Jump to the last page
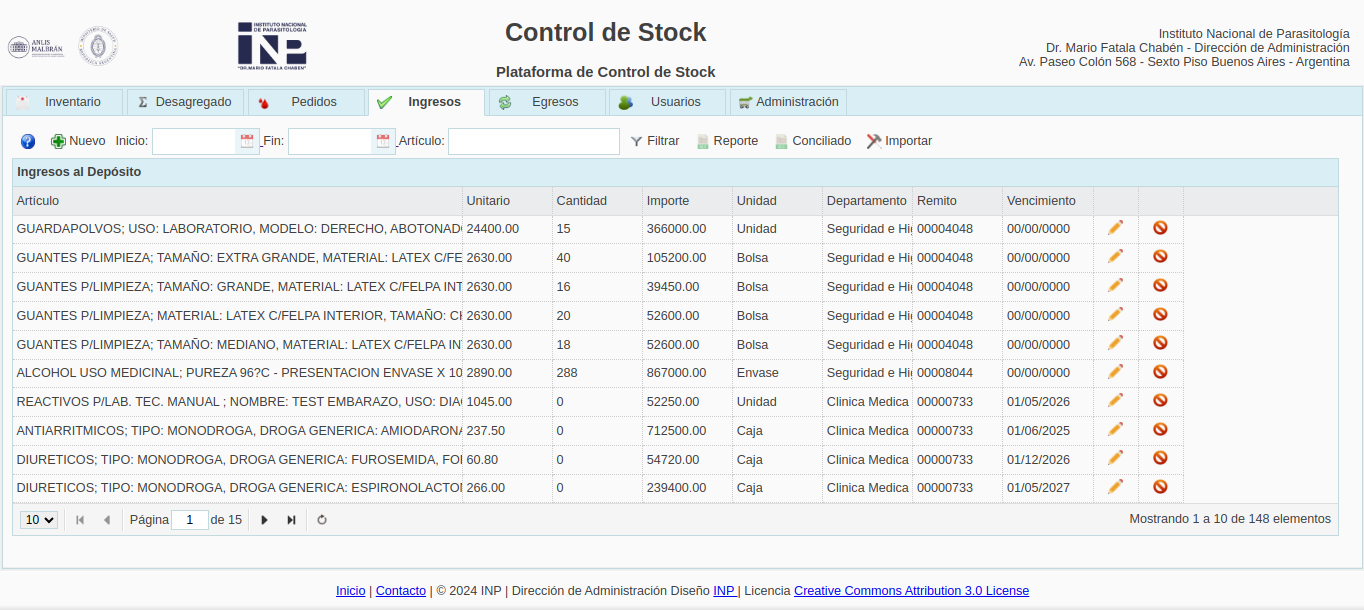The height and width of the screenshot is (610, 1364). pyautogui.click(x=291, y=520)
